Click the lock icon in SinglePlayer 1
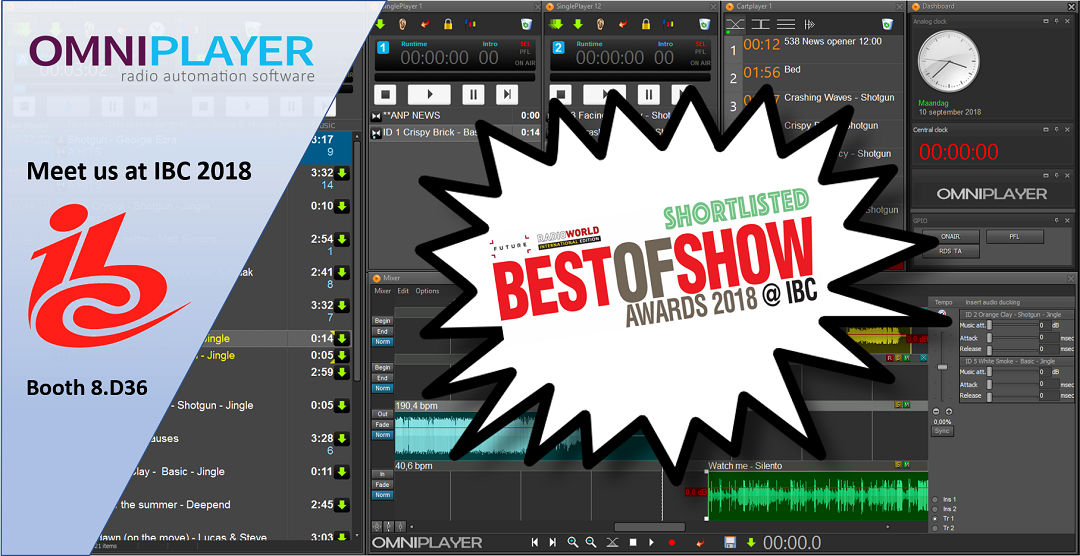1080x556 pixels. pos(448,25)
